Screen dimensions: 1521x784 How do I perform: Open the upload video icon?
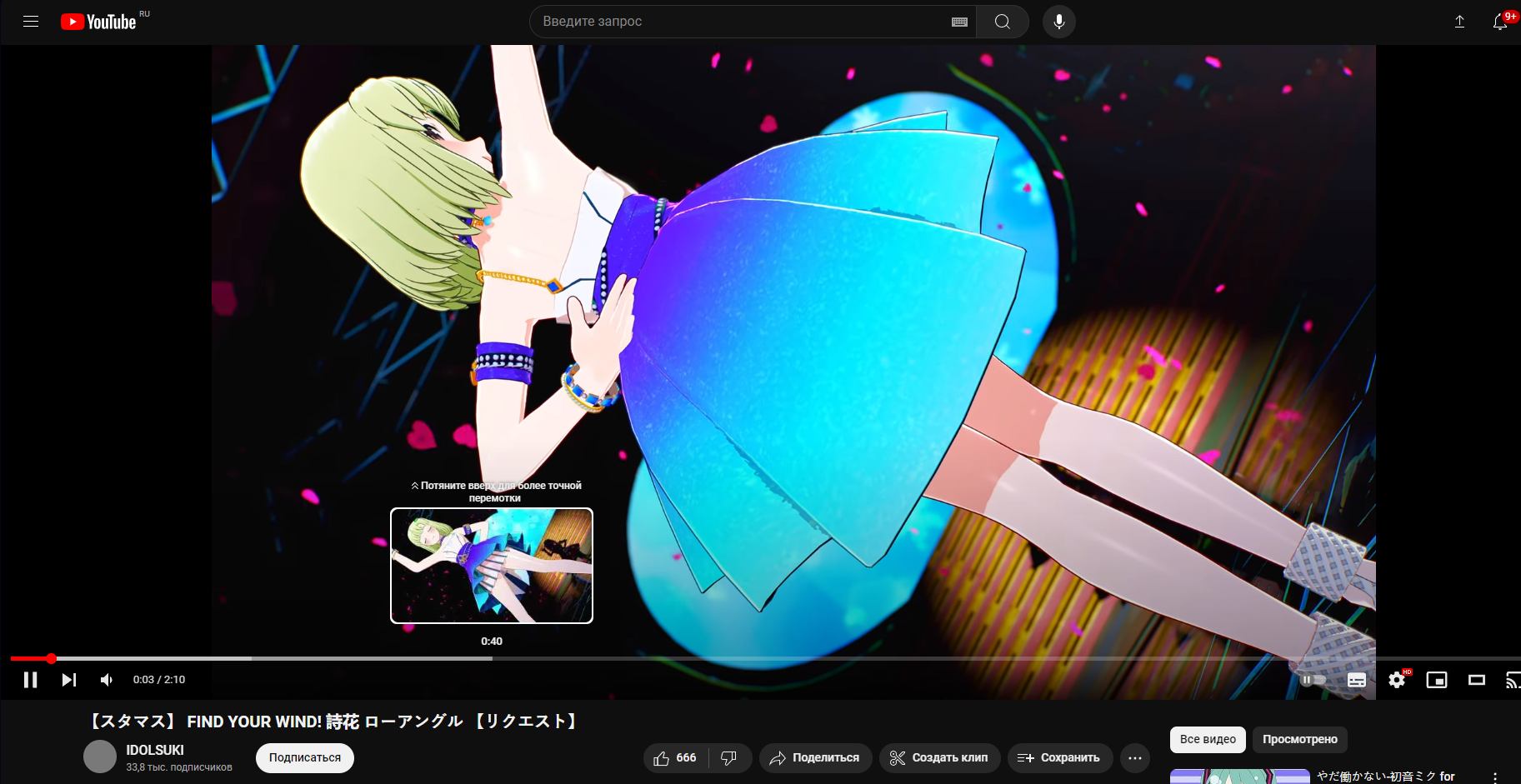(1459, 22)
